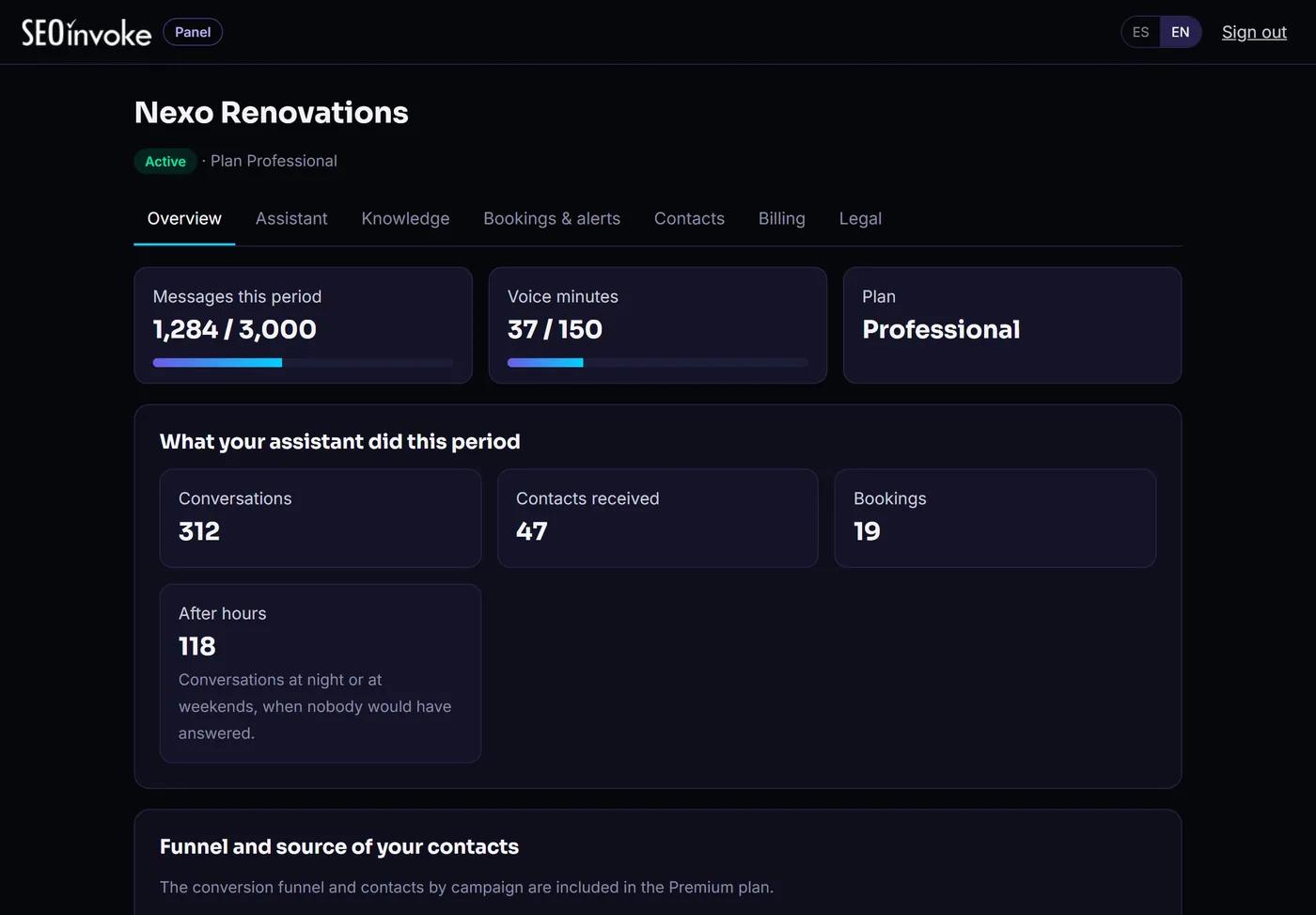1316x915 pixels.
Task: Click the Messages this period label
Action: point(237,296)
